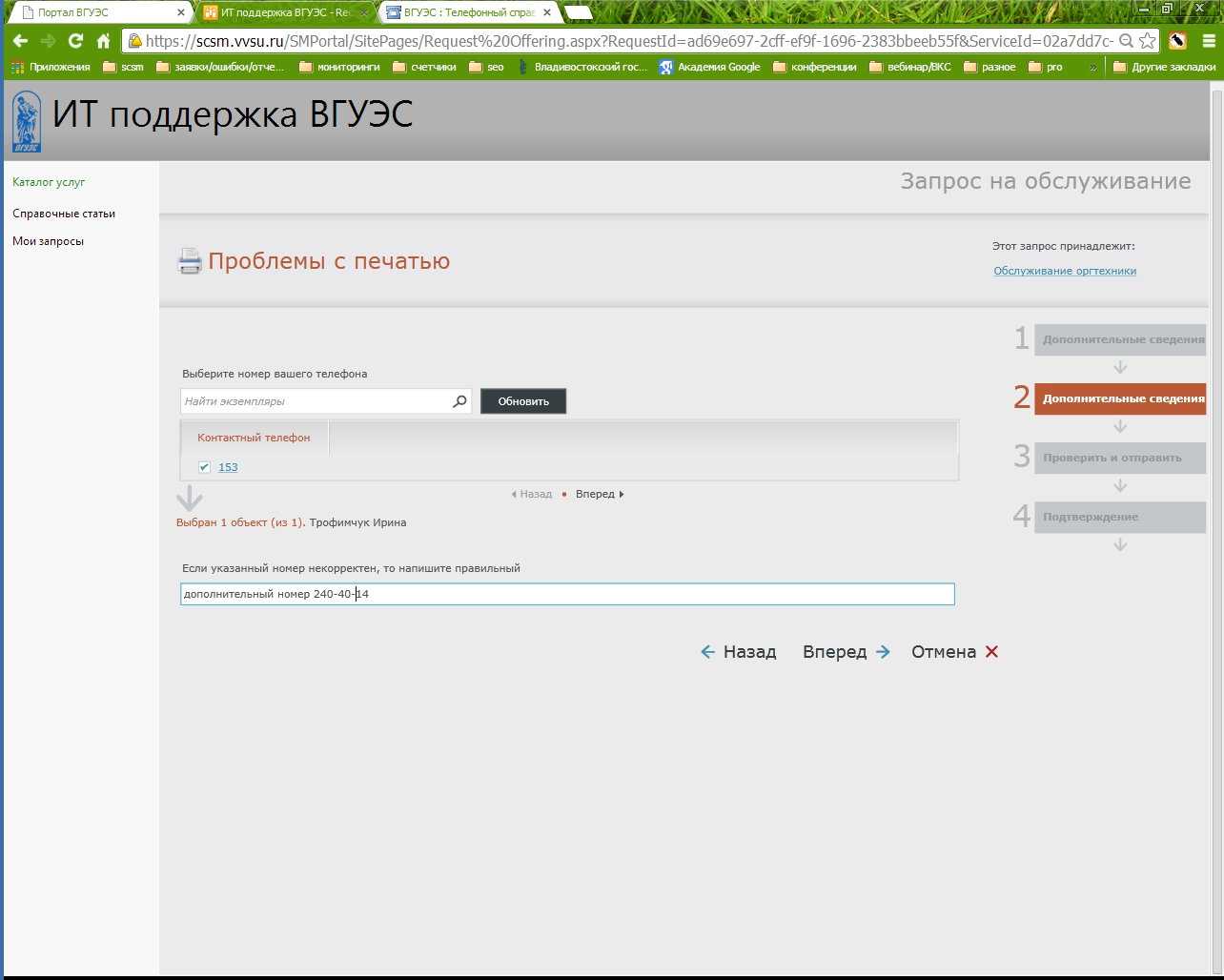
Task: Click the printer icon beside Проблемы с печатью
Action: tap(190, 261)
